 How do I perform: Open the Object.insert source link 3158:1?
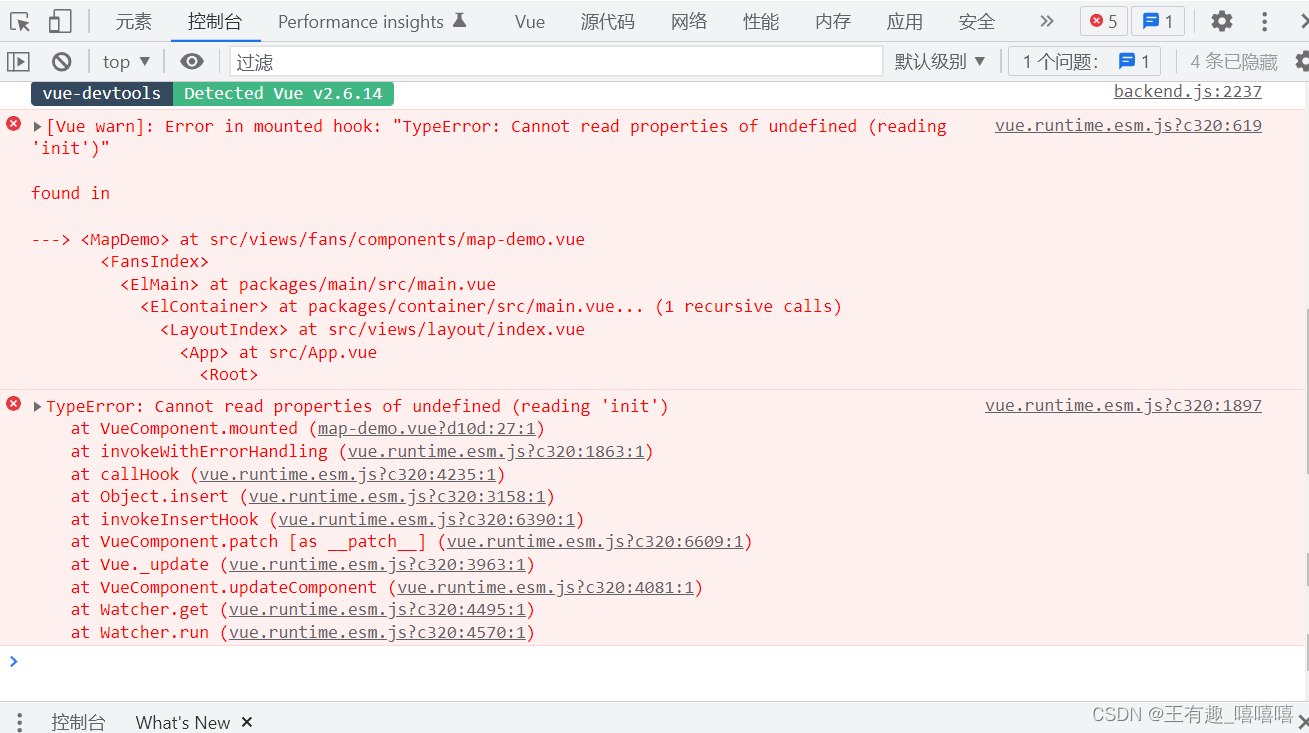point(397,497)
